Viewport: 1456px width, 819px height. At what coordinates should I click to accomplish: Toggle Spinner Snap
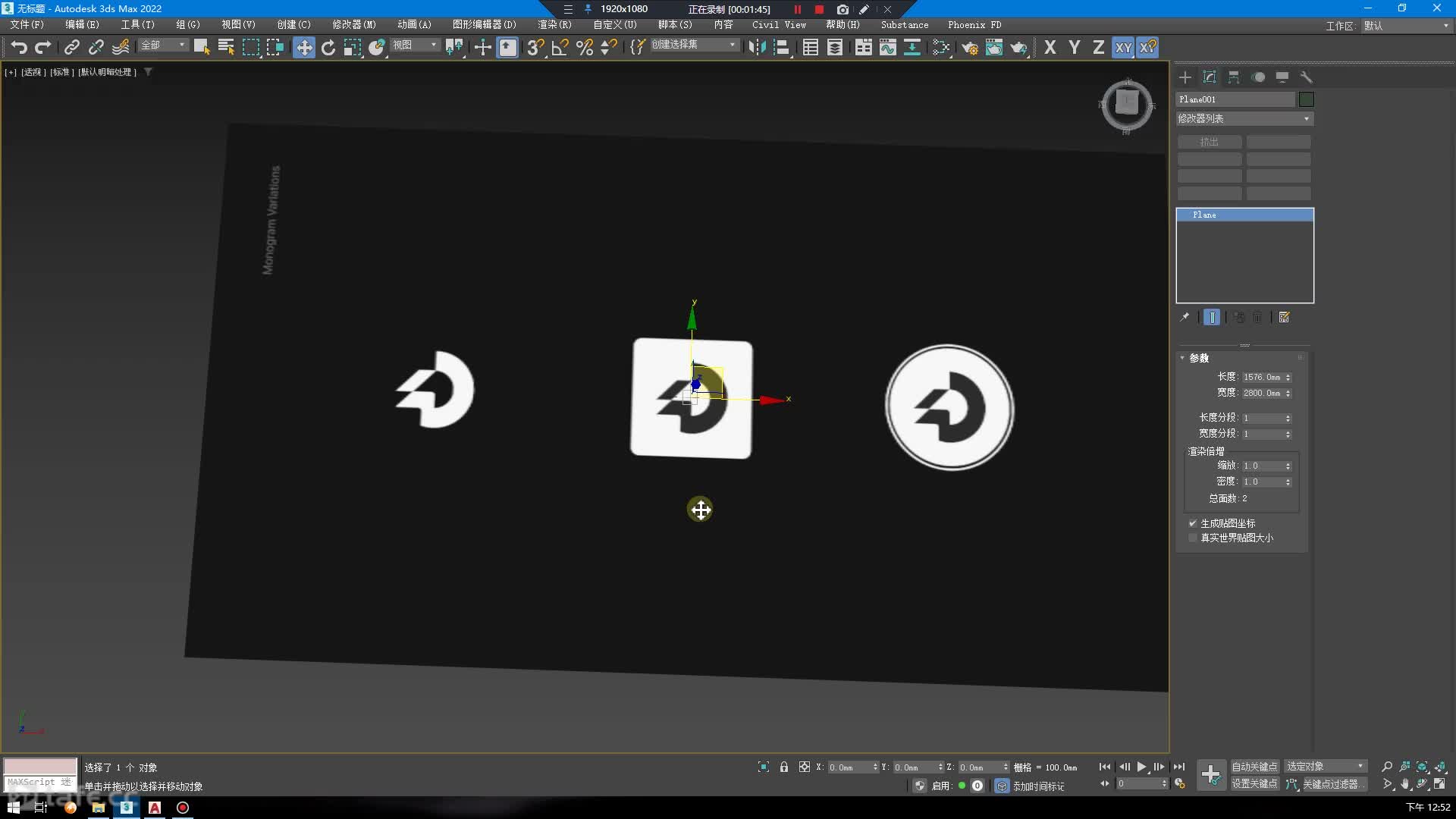pyautogui.click(x=608, y=47)
